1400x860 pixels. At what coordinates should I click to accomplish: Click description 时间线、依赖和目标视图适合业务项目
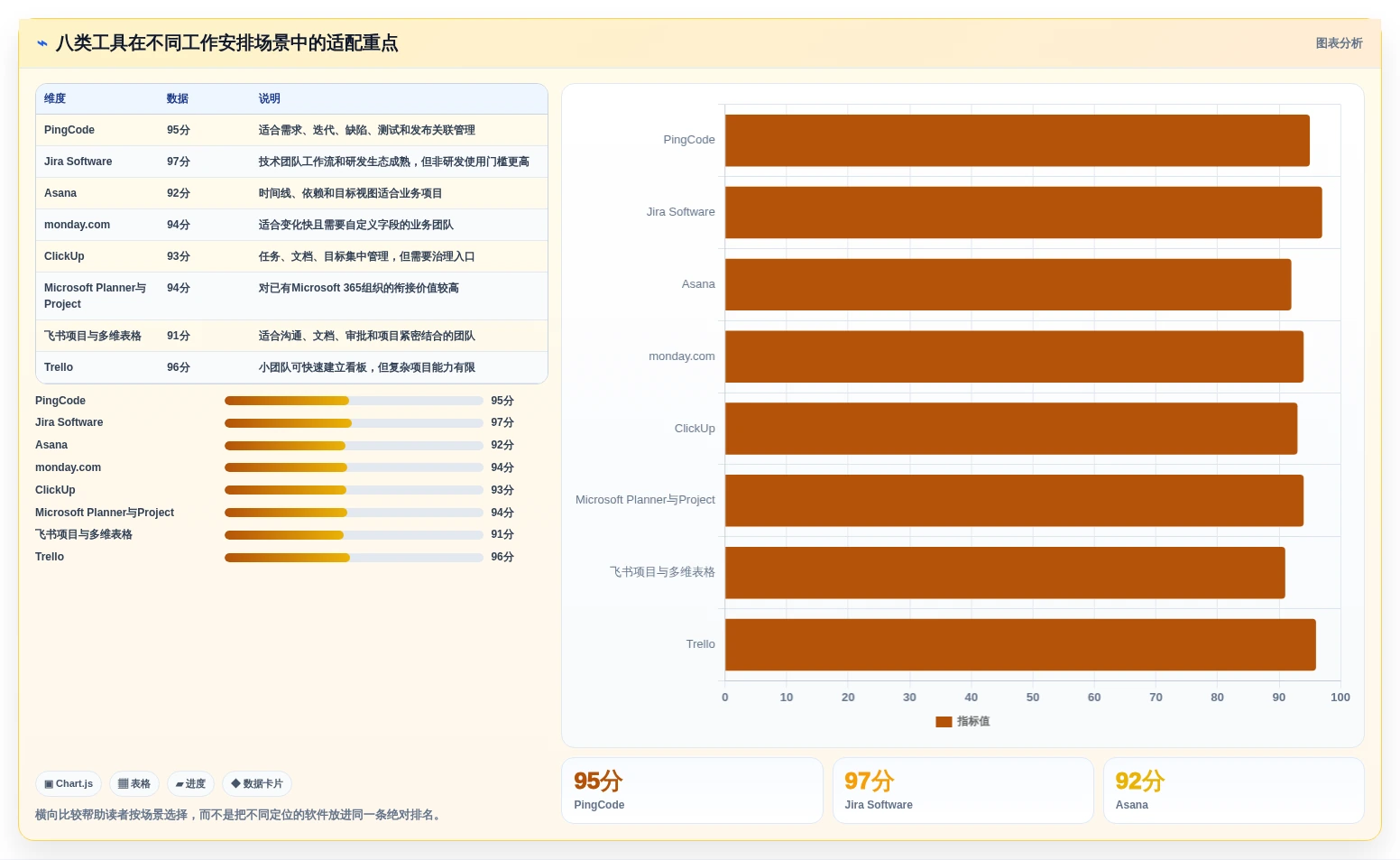click(x=351, y=194)
